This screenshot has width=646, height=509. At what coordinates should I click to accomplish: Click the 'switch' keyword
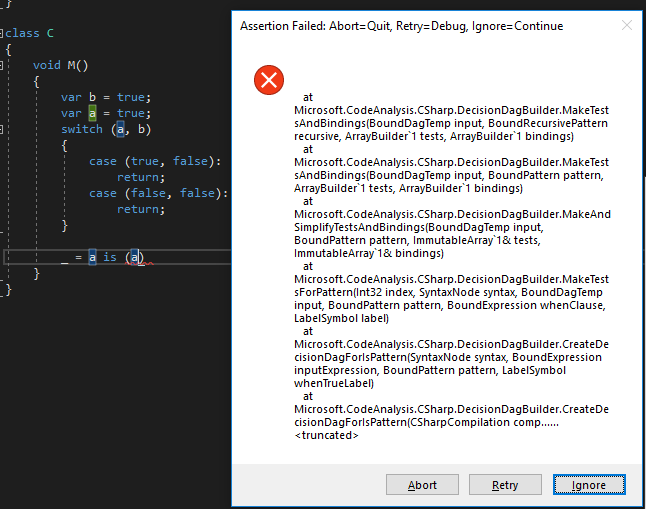click(82, 129)
